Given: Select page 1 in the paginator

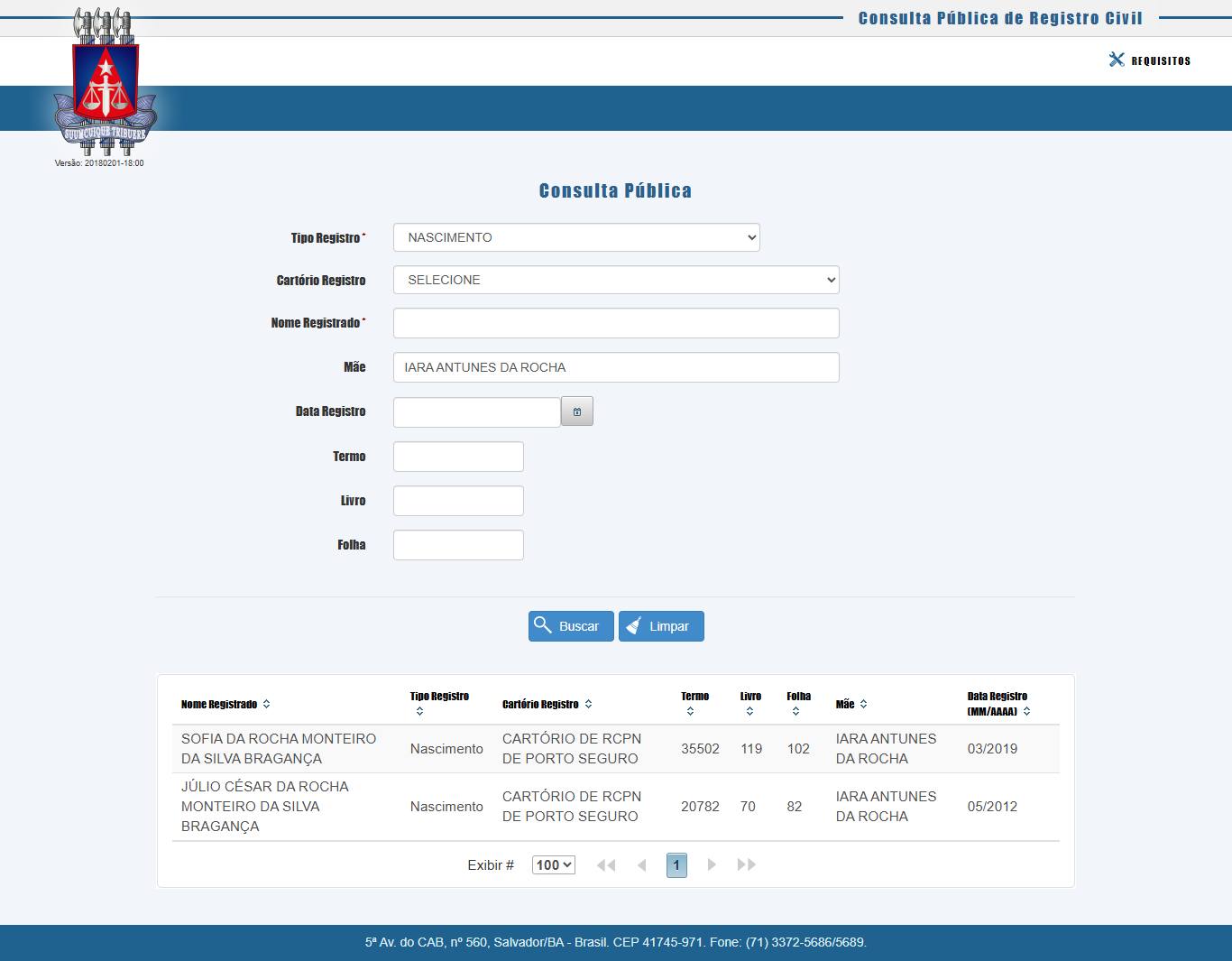Looking at the screenshot, I should point(676,864).
